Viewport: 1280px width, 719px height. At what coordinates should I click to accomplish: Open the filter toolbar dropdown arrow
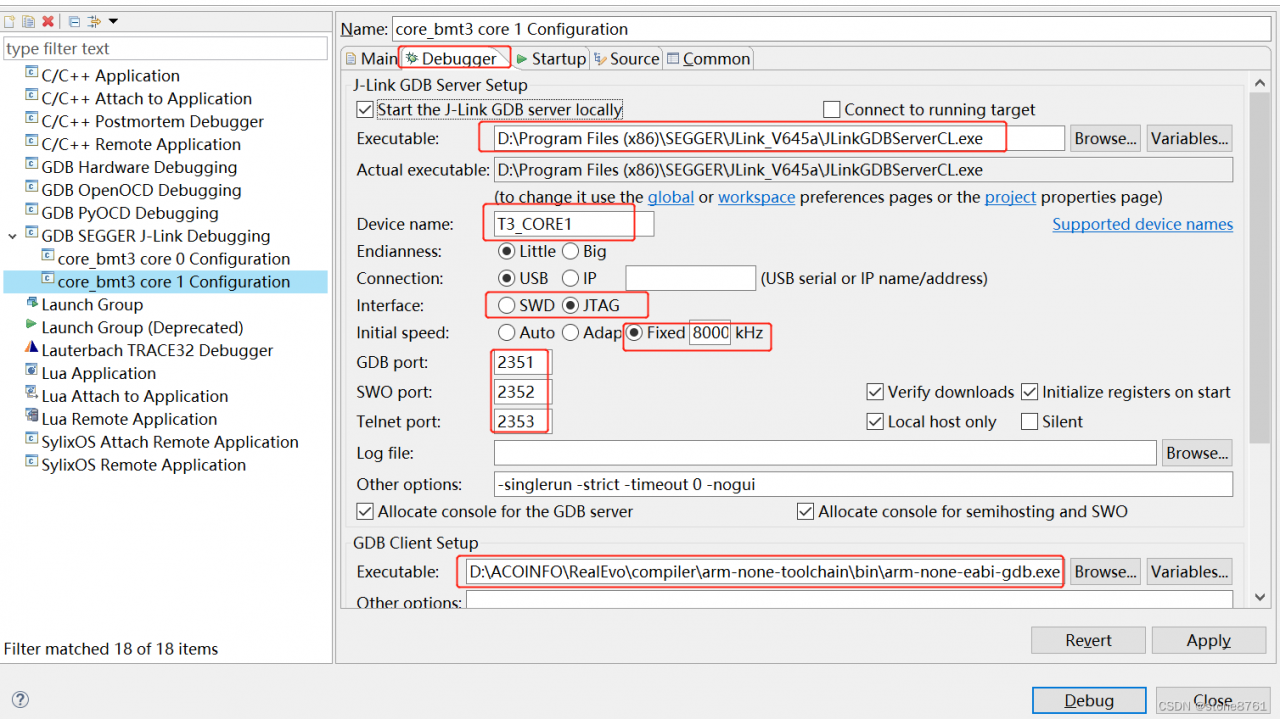click(x=113, y=21)
